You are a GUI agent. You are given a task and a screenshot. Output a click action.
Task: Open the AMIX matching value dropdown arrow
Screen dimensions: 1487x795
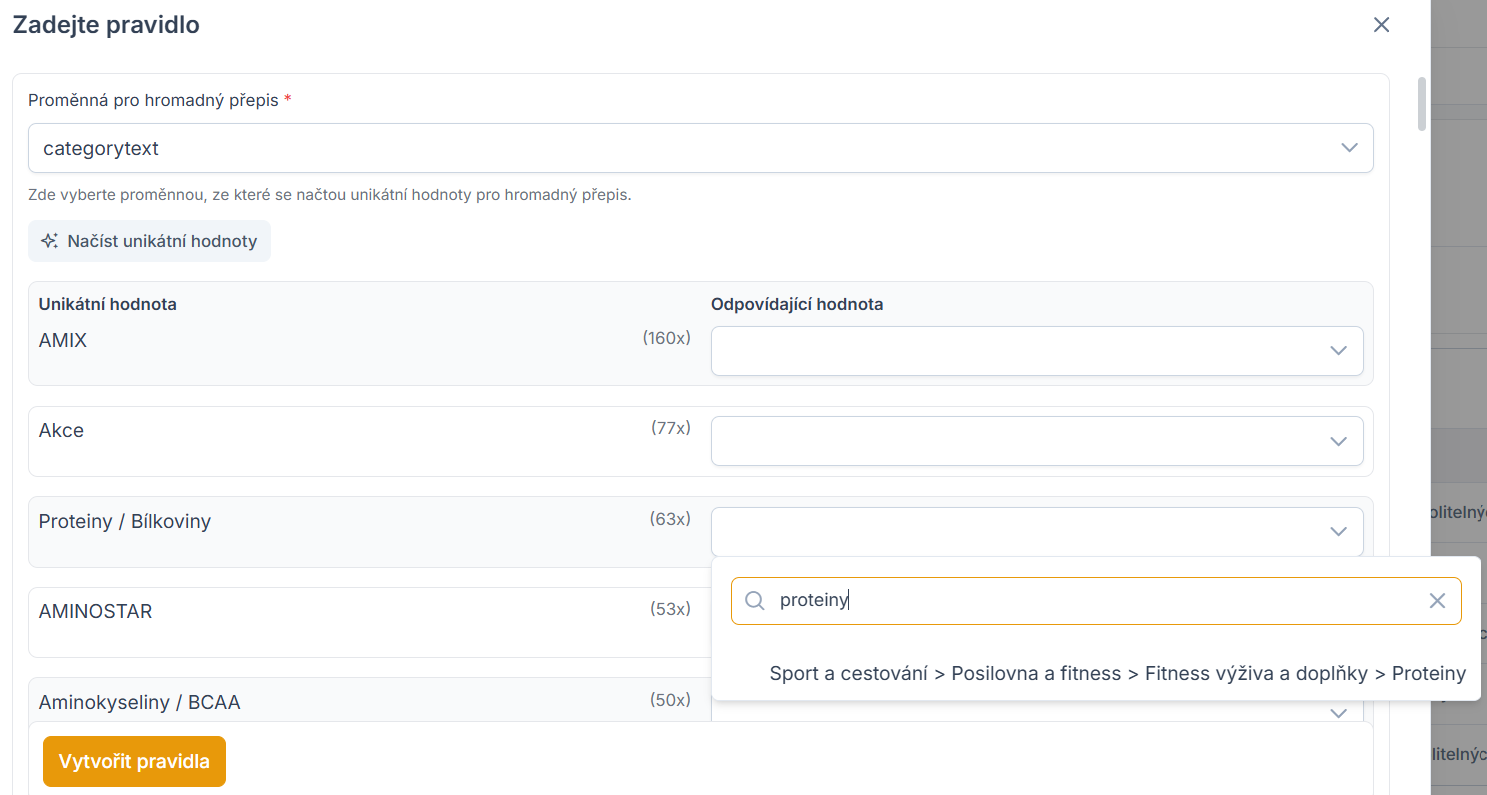[x=1339, y=351]
